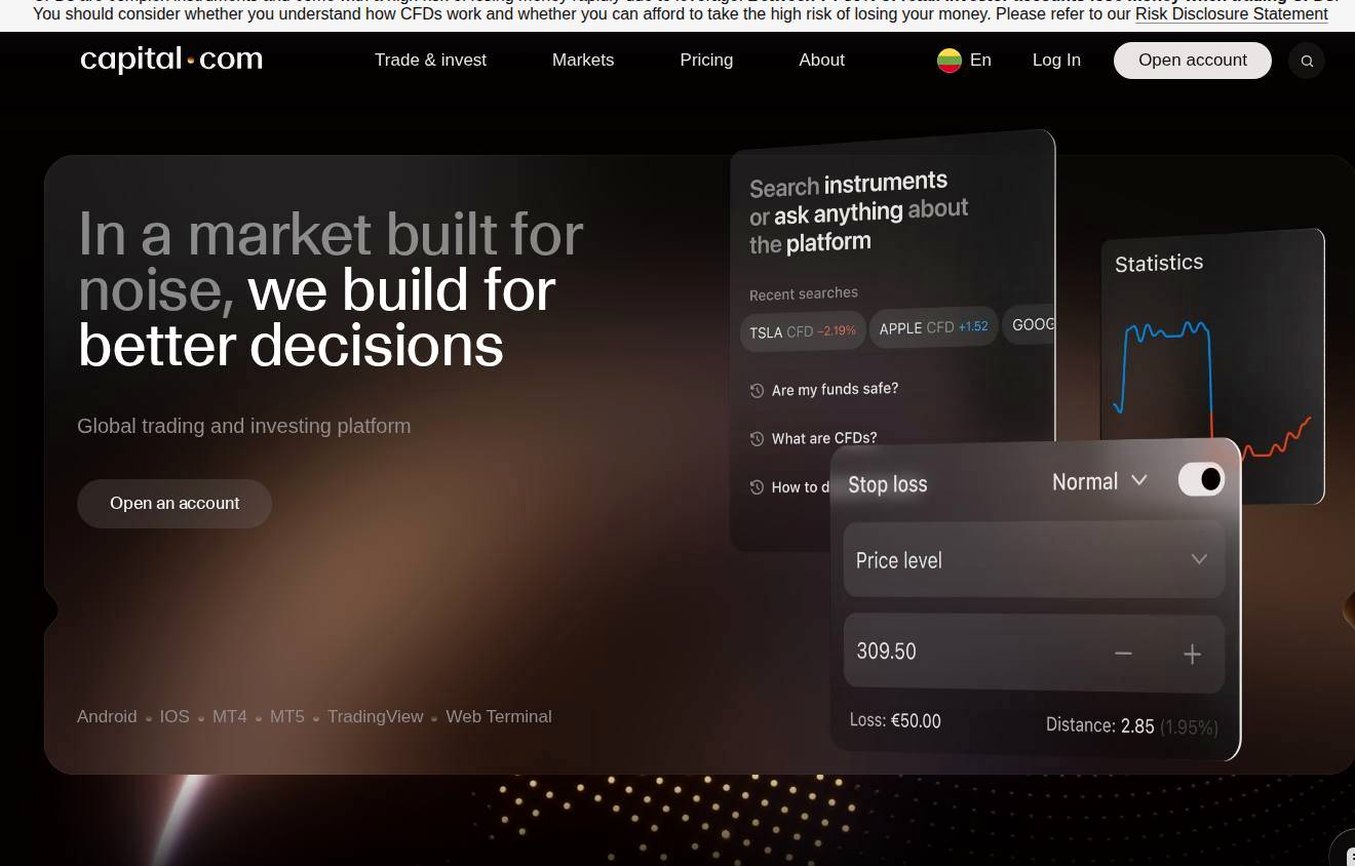This screenshot has height=866, width=1355.
Task: Open the Risk Disclosure Statement link
Action: point(1231,14)
